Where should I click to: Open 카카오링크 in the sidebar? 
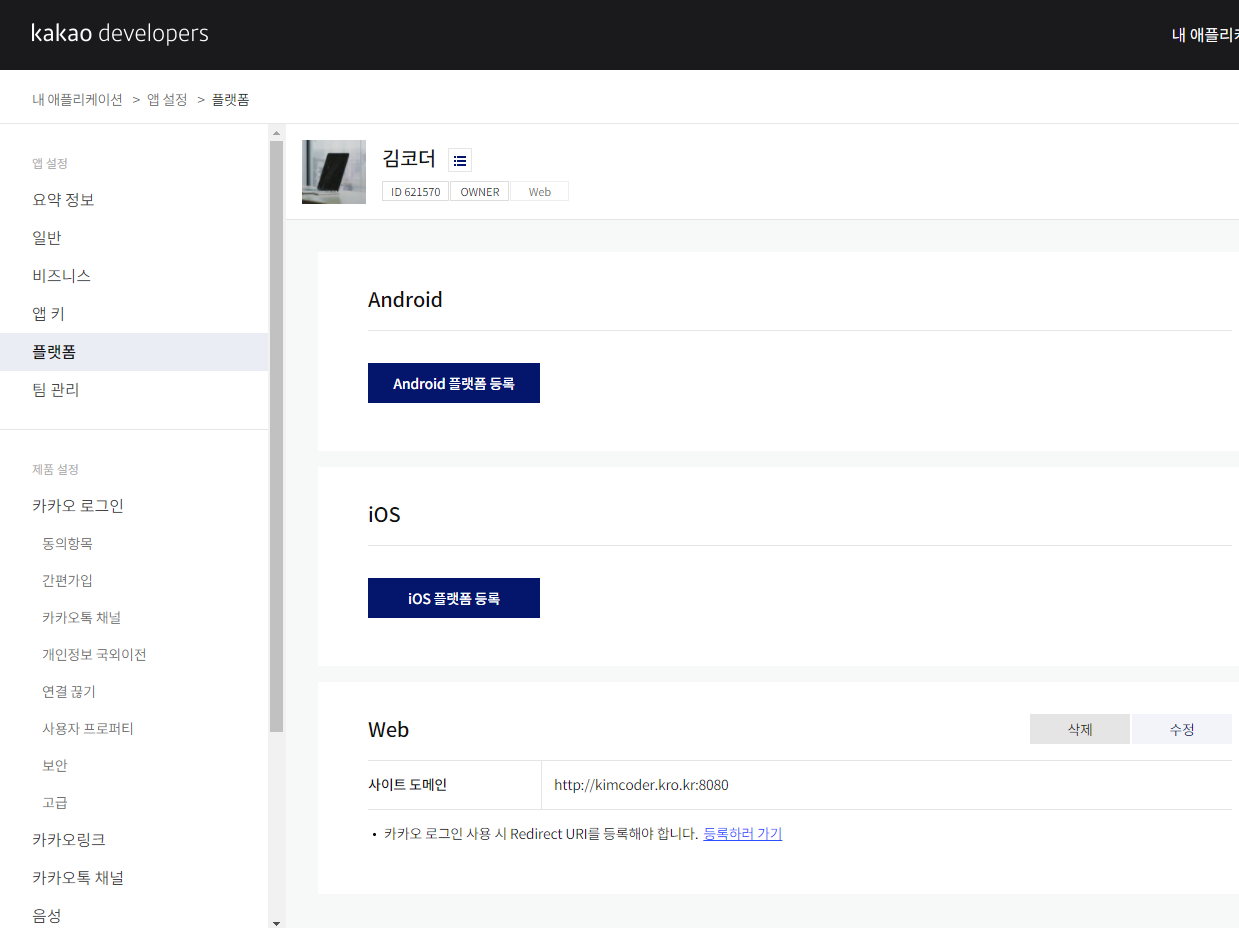tap(69, 840)
